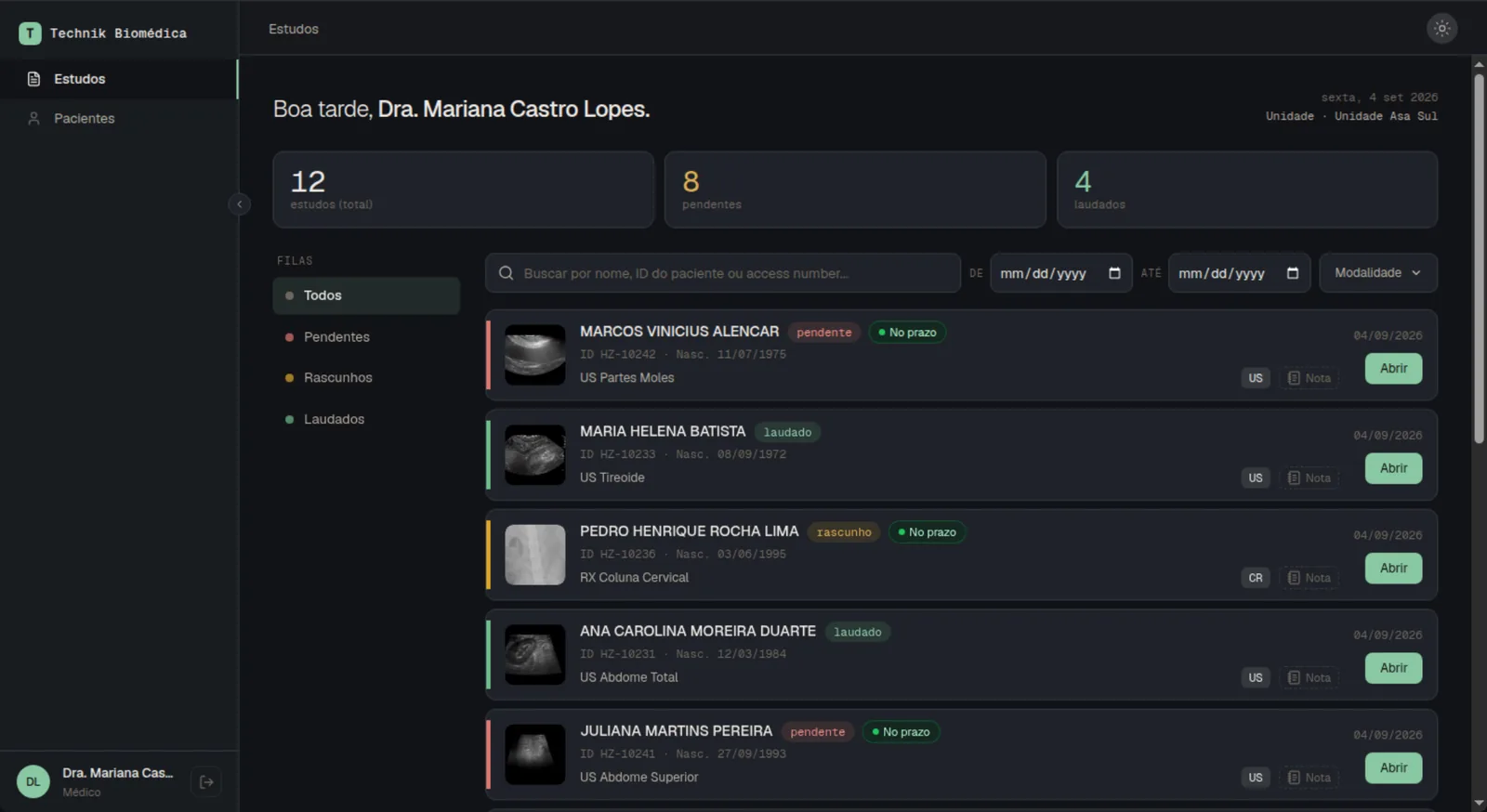Click the rascunho tag on Pedro Henrique
The height and width of the screenshot is (812, 1487).
coord(844,532)
